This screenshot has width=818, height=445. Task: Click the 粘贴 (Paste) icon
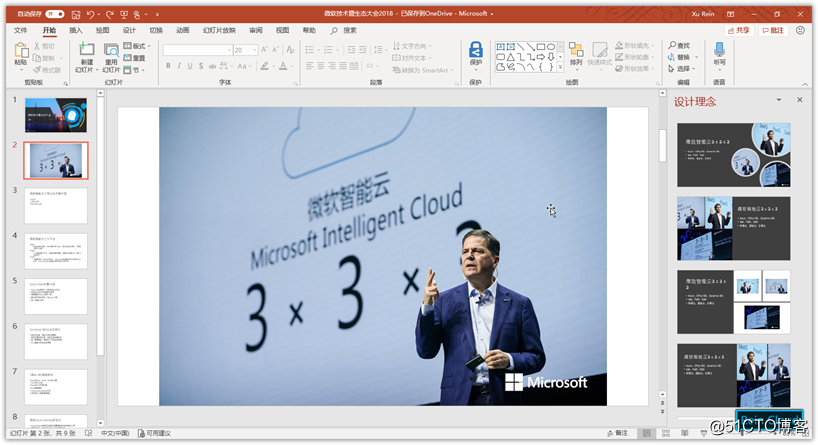pos(21,52)
